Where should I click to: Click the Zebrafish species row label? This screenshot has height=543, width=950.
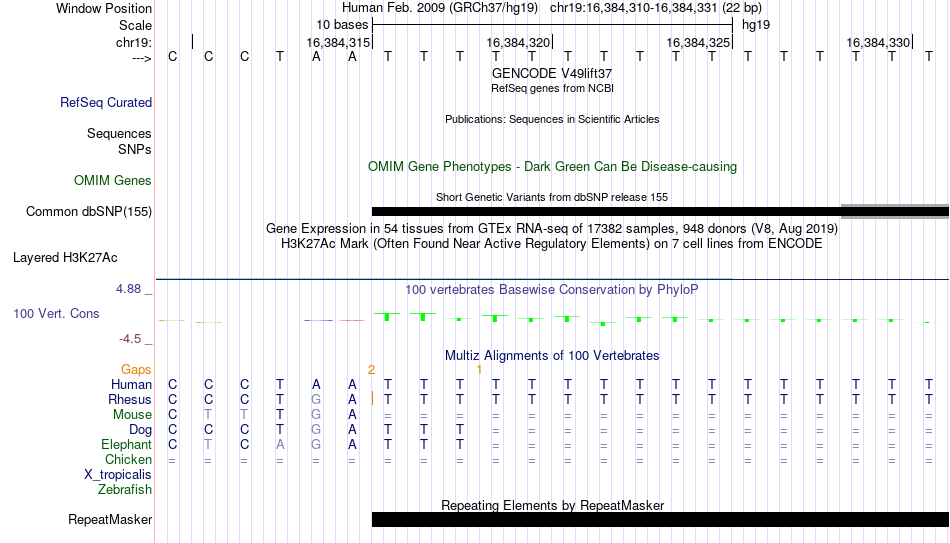(125, 490)
